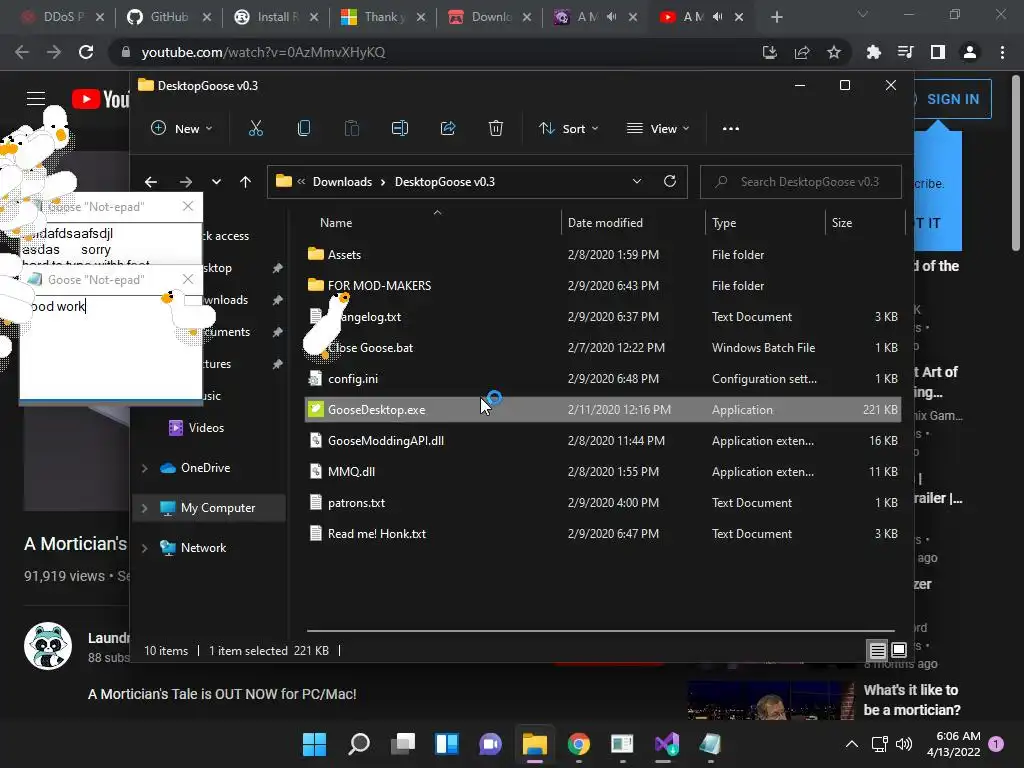This screenshot has height=768, width=1024.
Task: Click the Cut scissors icon in File Explorer
Action: [255, 129]
